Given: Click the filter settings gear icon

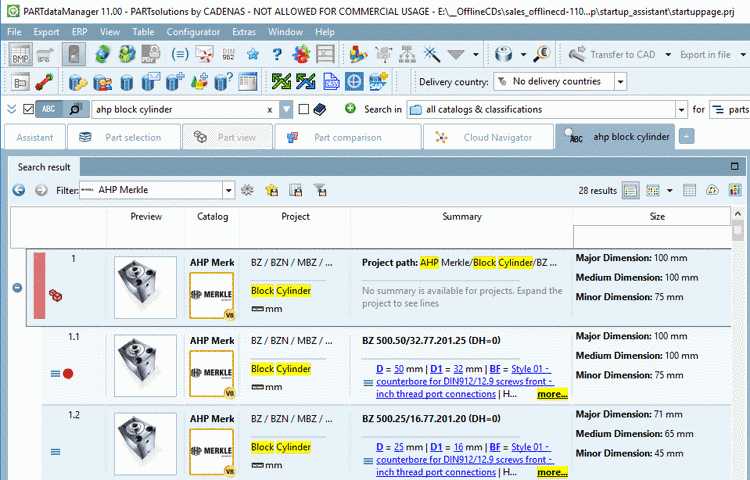Looking at the screenshot, I should tap(247, 190).
